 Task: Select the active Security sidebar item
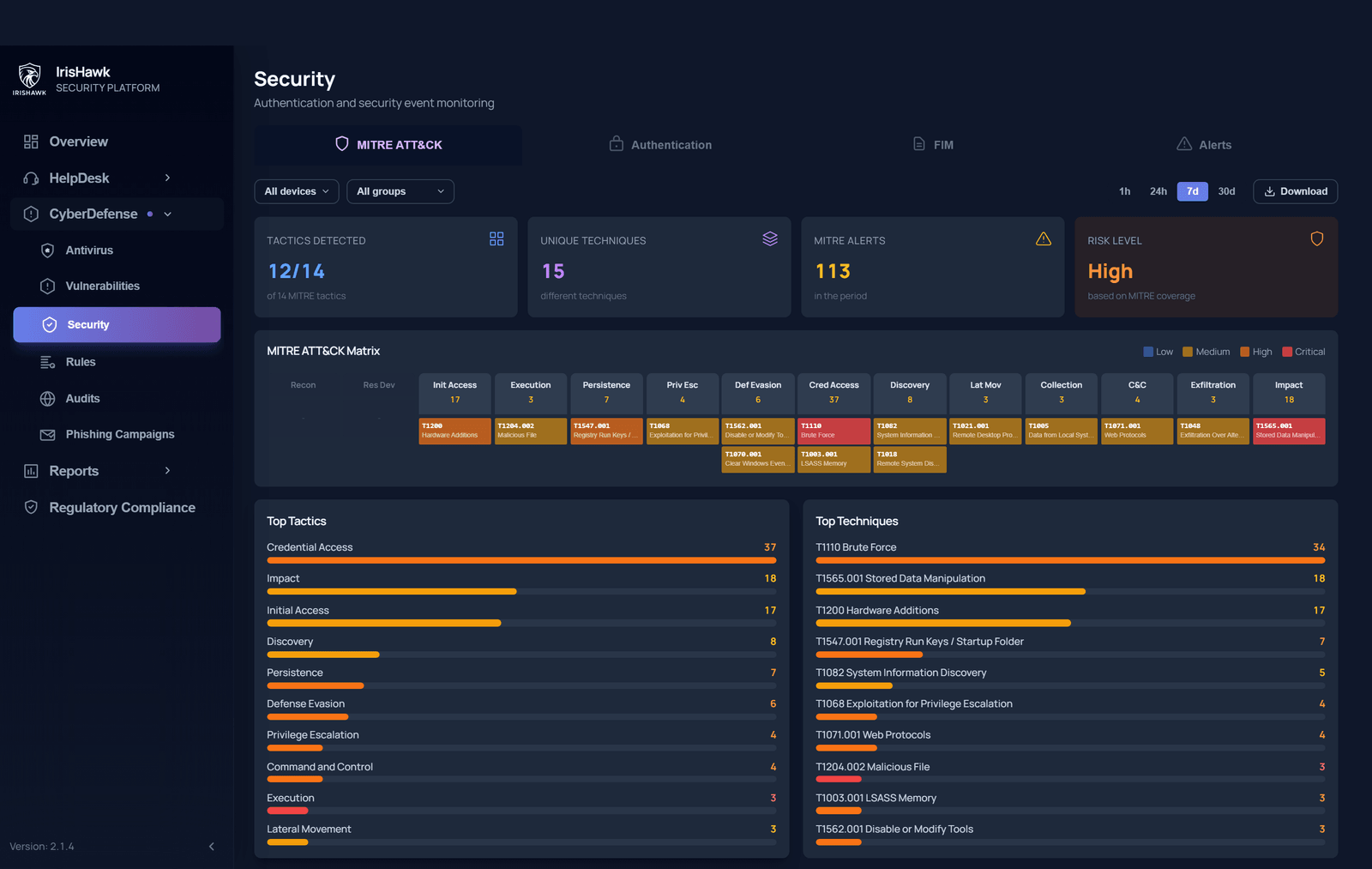(x=117, y=324)
